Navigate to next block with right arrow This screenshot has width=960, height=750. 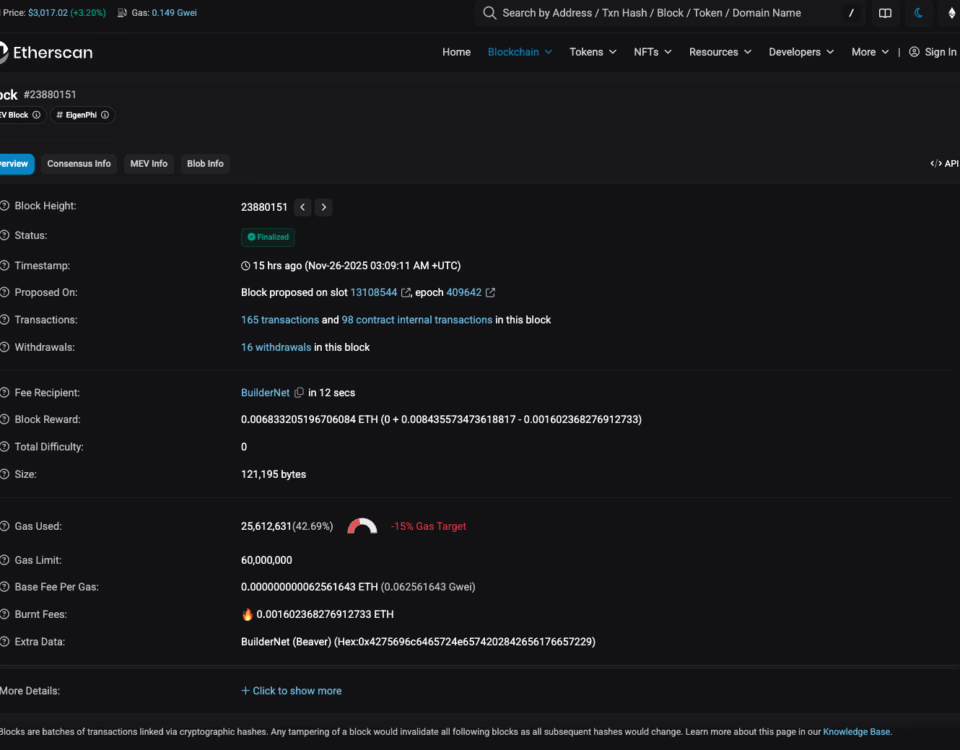(x=323, y=207)
